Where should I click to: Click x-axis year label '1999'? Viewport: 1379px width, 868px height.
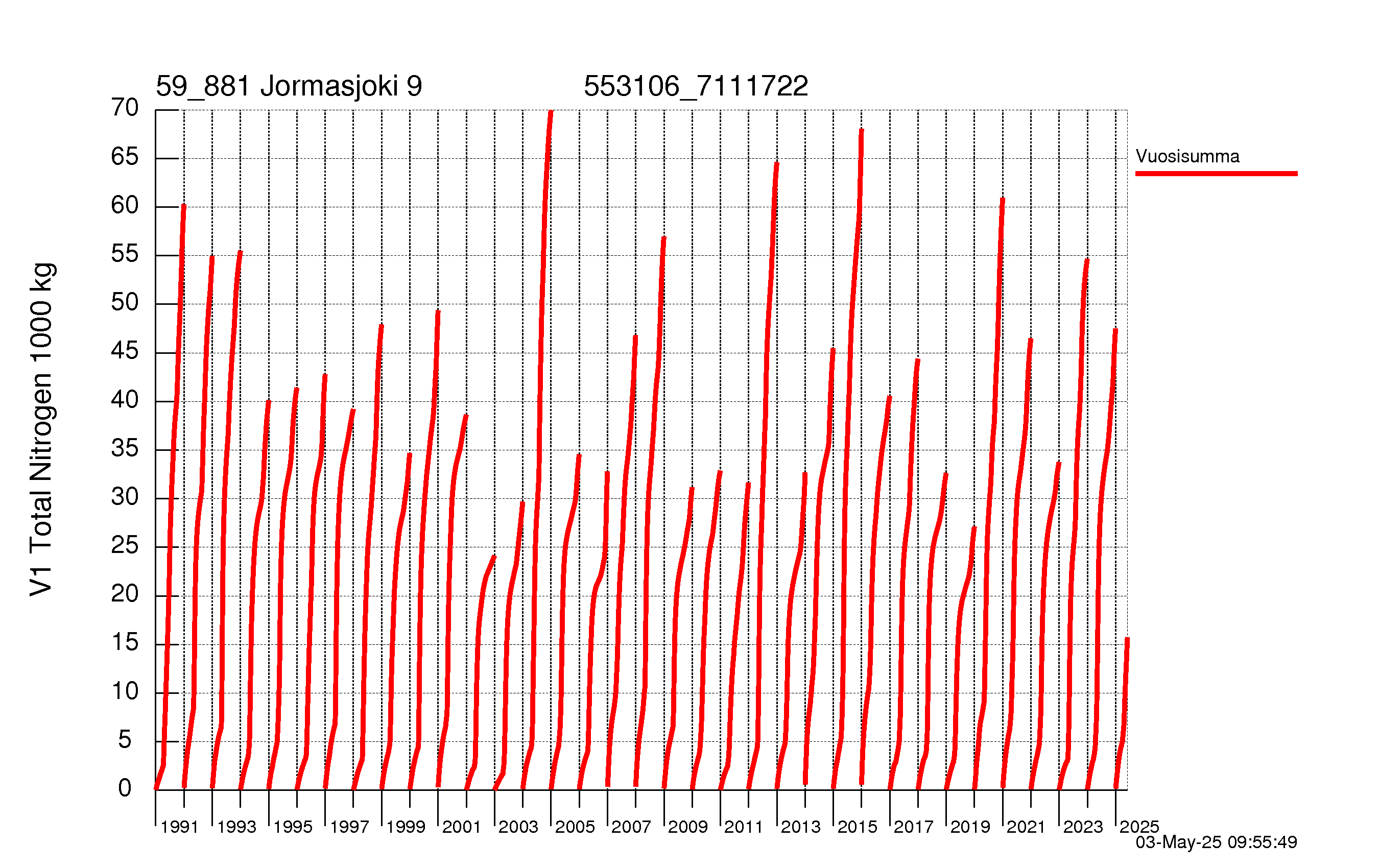[x=406, y=827]
